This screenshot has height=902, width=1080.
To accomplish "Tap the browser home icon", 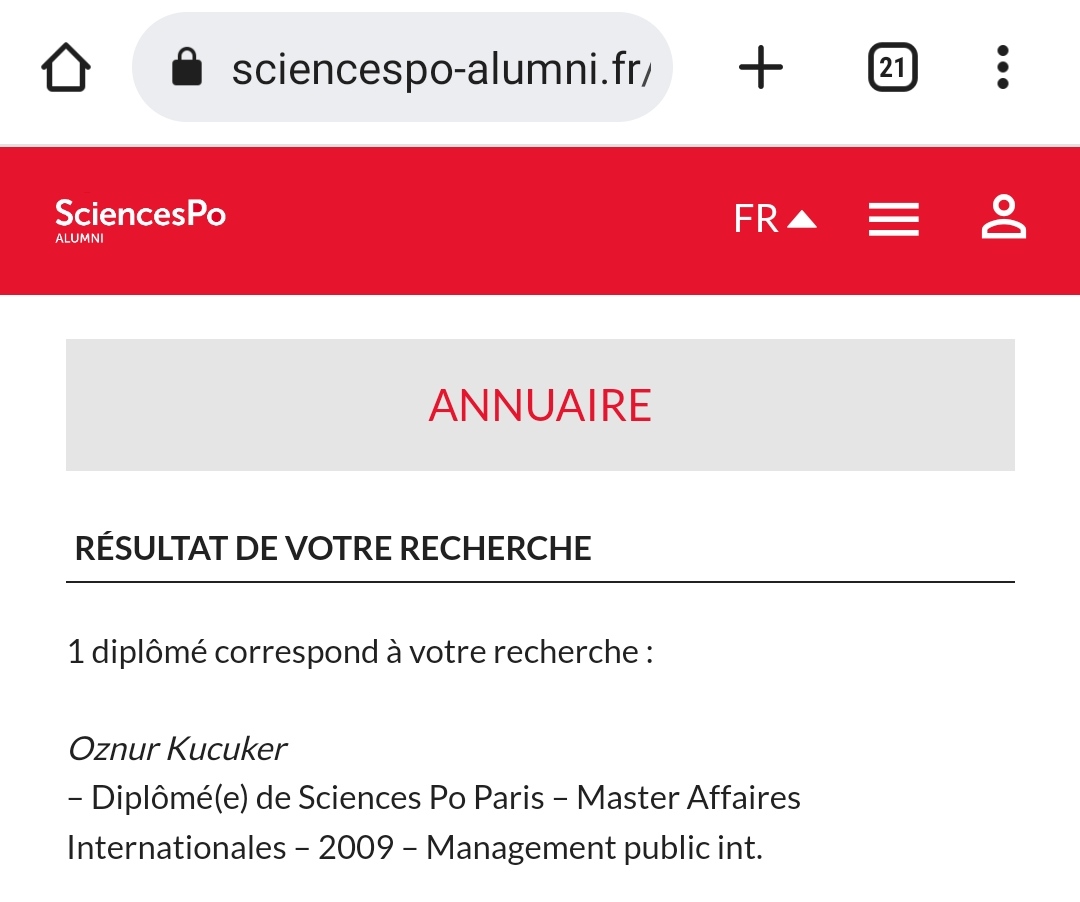I will 66,67.
